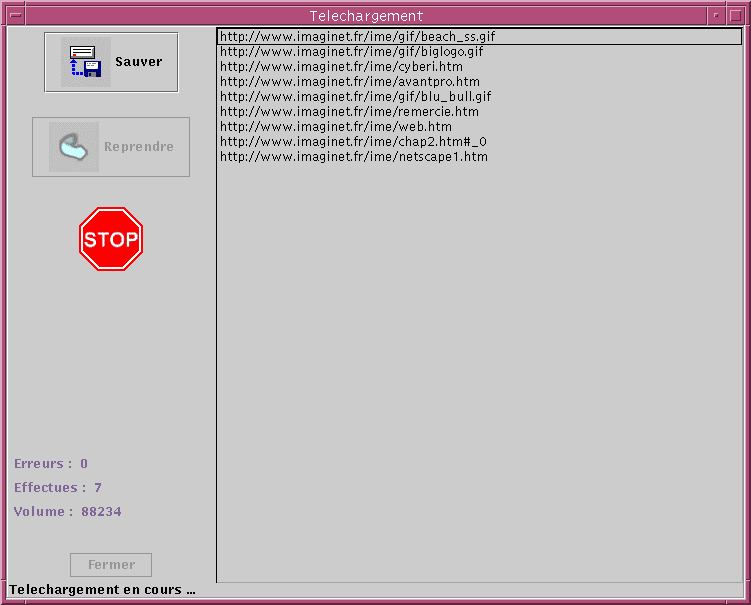The height and width of the screenshot is (605, 751).
Task: Maximize the Telechargement window
Action: click(736, 16)
